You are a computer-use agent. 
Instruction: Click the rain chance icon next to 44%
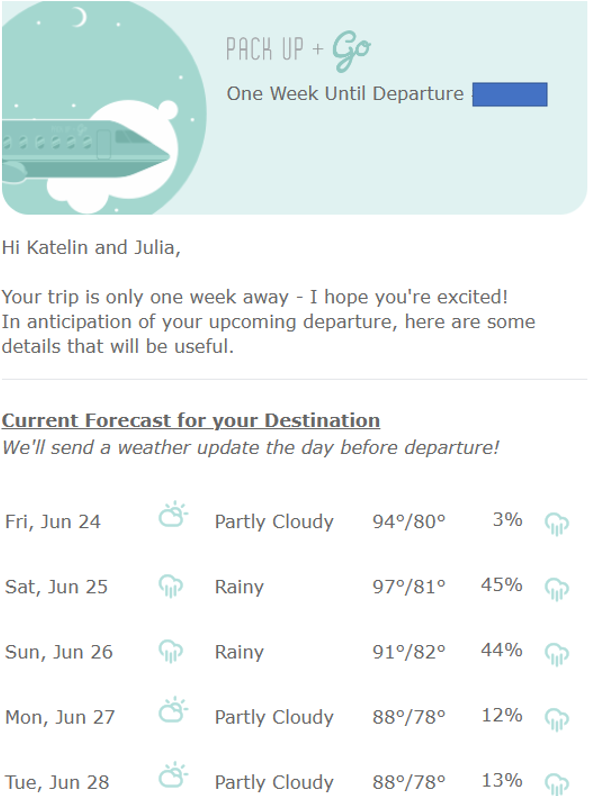tap(556, 654)
